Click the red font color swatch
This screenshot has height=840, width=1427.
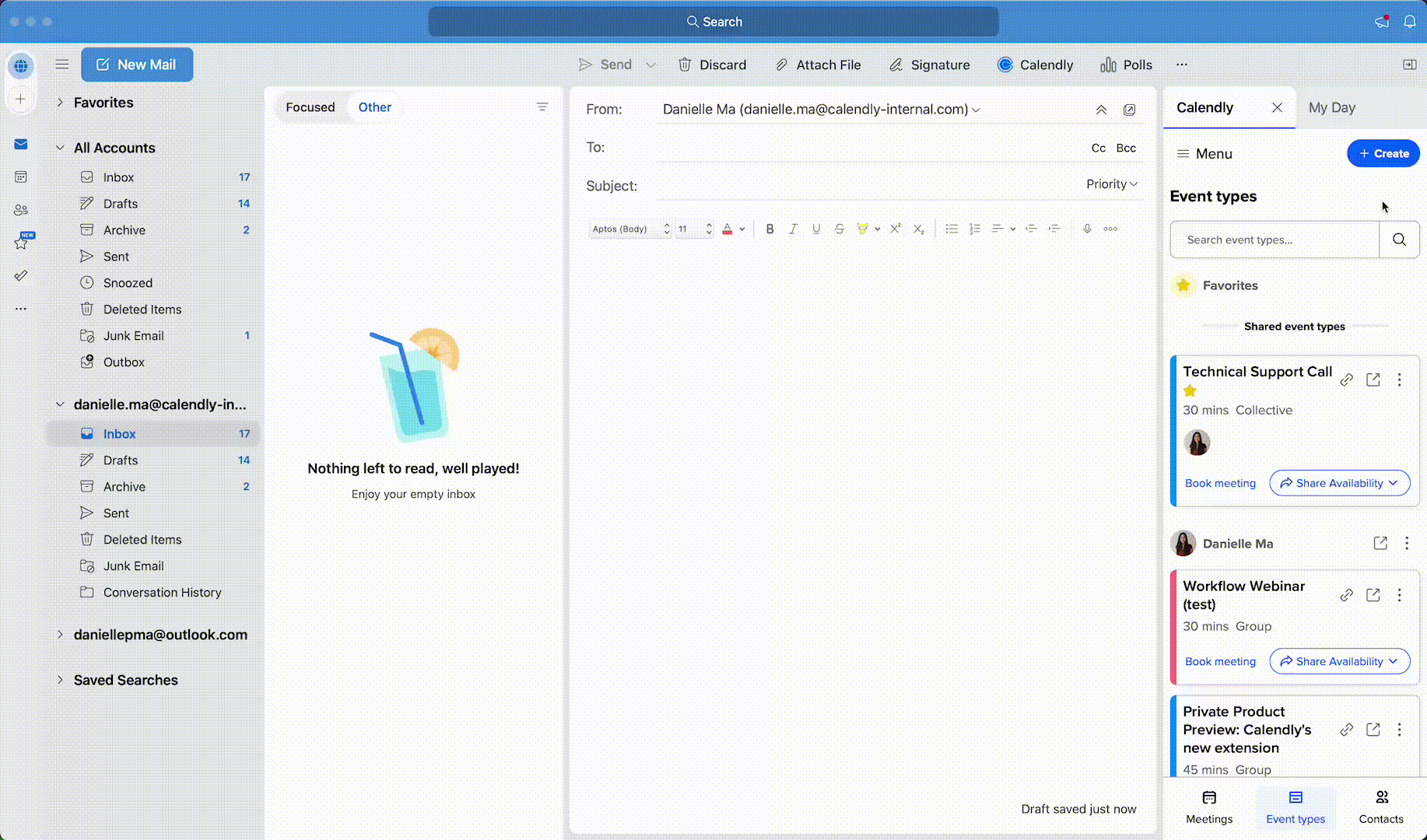pyautogui.click(x=727, y=229)
